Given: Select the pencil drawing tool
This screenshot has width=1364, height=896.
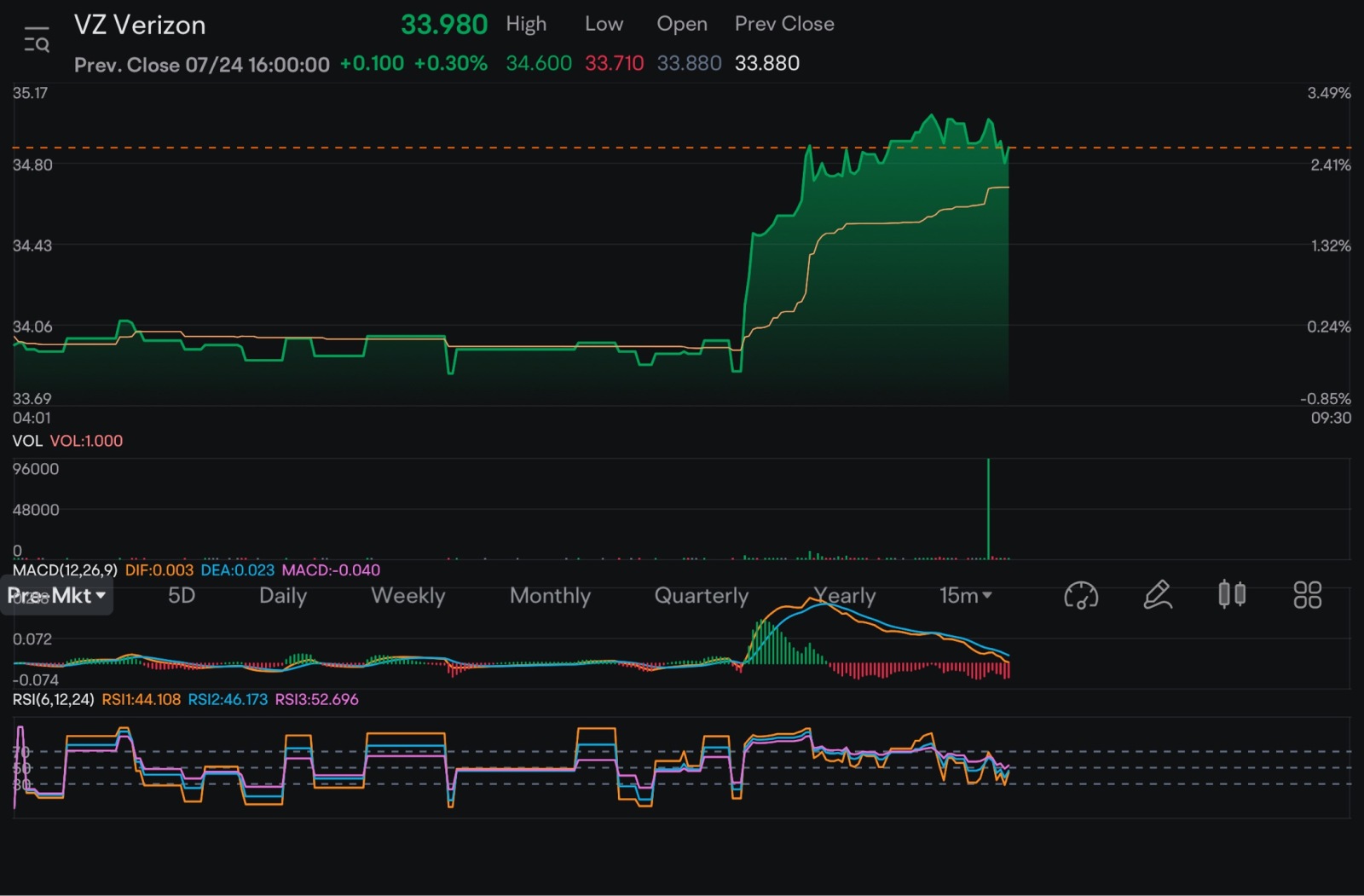Looking at the screenshot, I should pos(1158,595).
